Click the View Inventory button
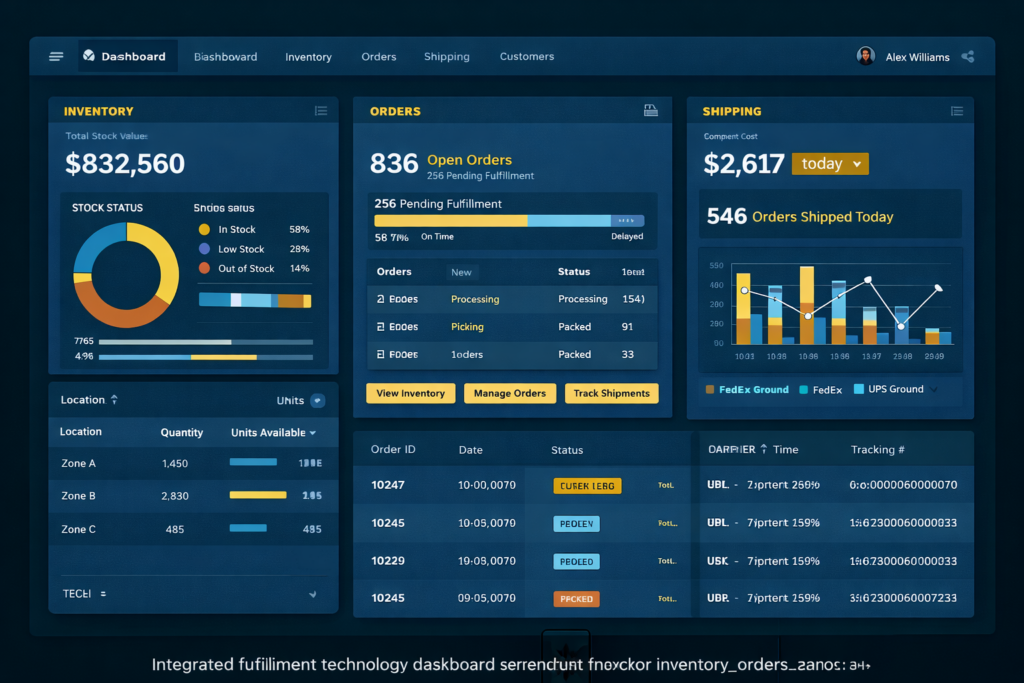The image size is (1024, 683). point(410,393)
